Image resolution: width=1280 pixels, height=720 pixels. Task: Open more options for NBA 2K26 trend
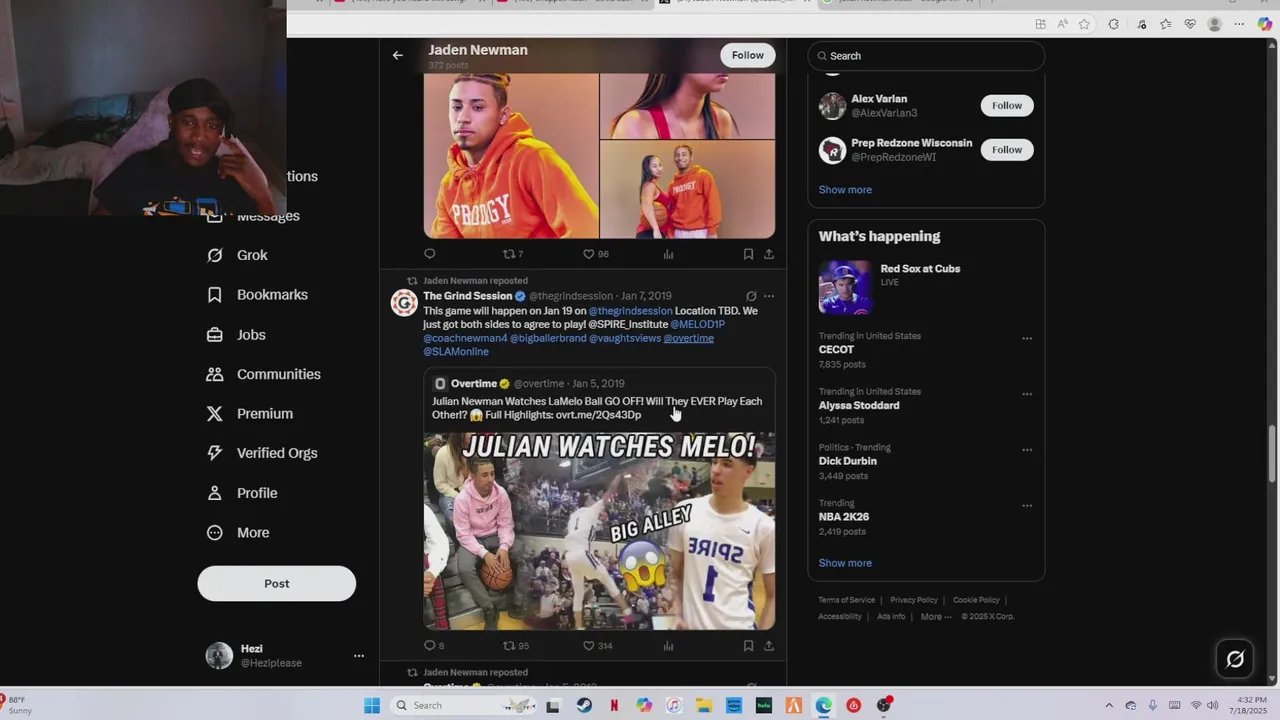1026,506
